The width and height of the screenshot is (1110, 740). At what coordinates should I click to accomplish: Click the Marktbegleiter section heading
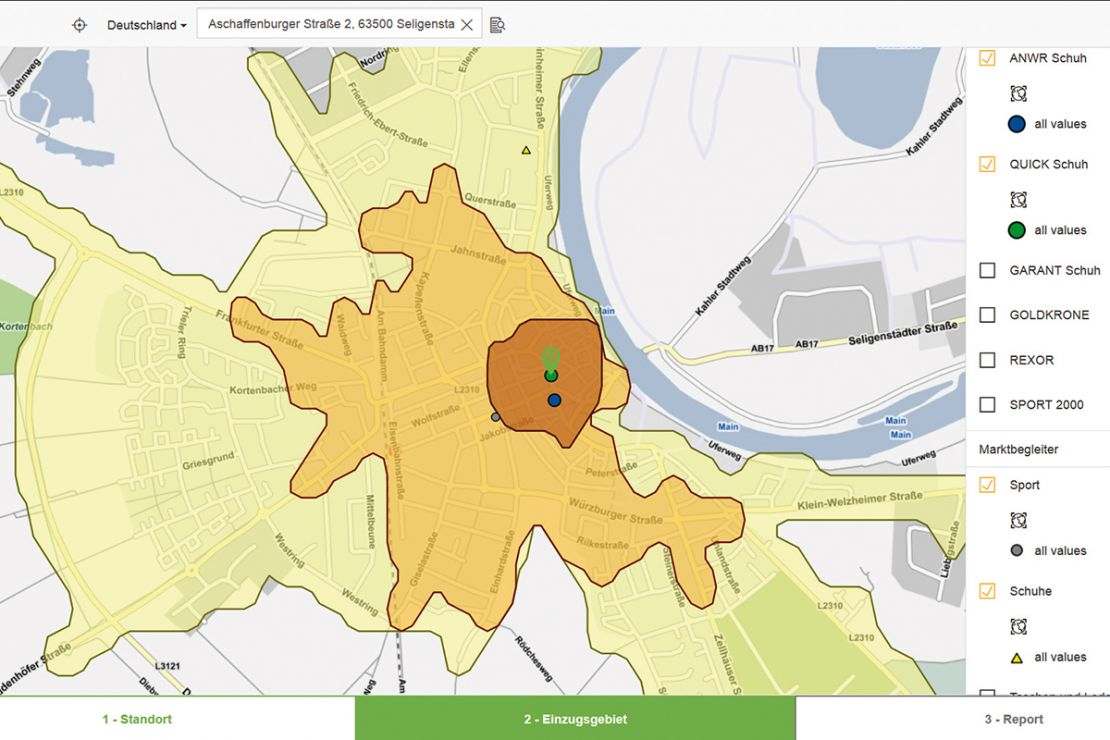(x=1018, y=449)
